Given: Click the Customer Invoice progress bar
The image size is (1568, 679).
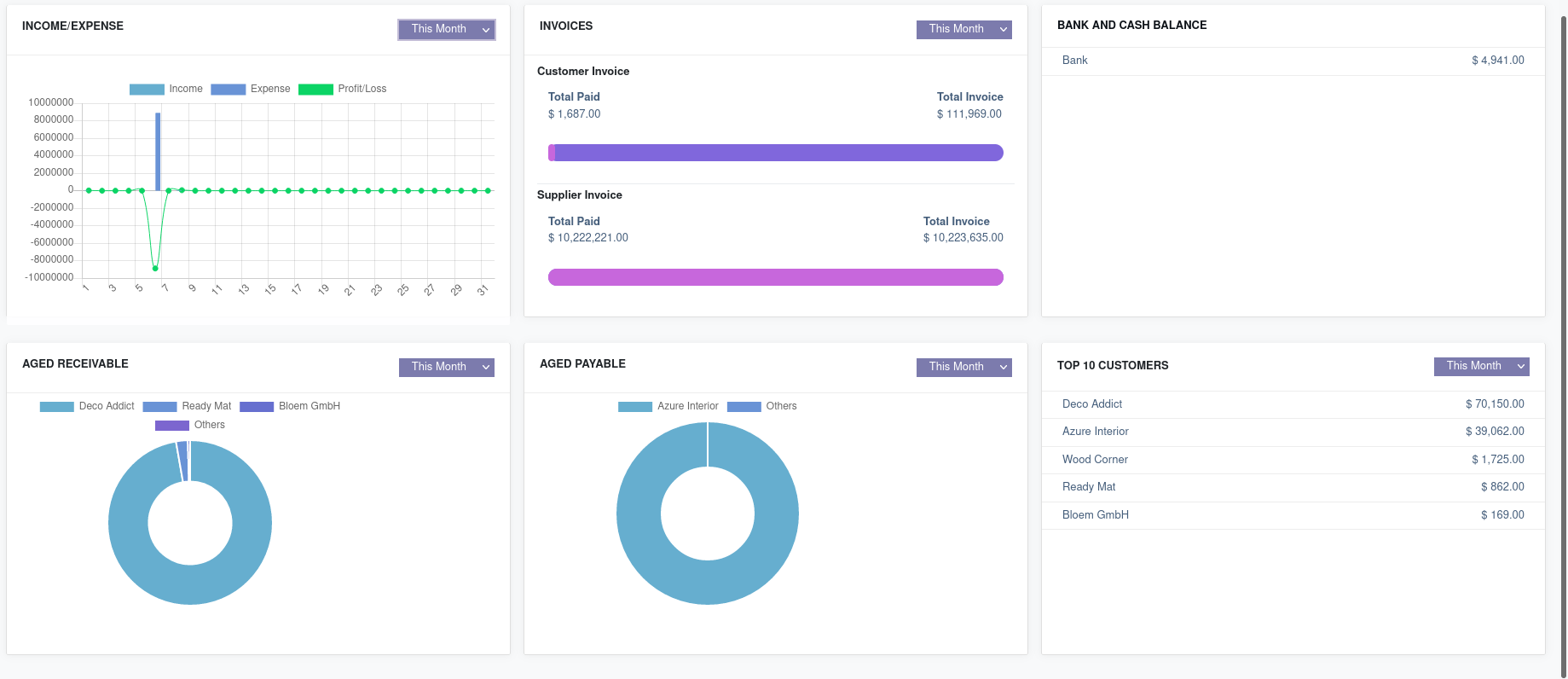Looking at the screenshot, I should 776,153.
